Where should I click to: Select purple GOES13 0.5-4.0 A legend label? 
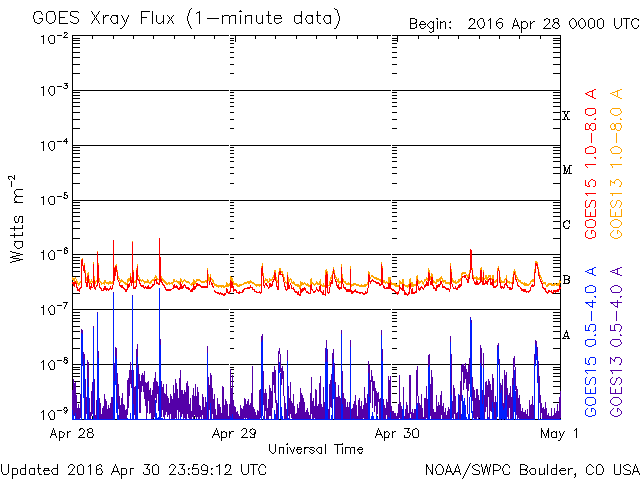(x=617, y=342)
